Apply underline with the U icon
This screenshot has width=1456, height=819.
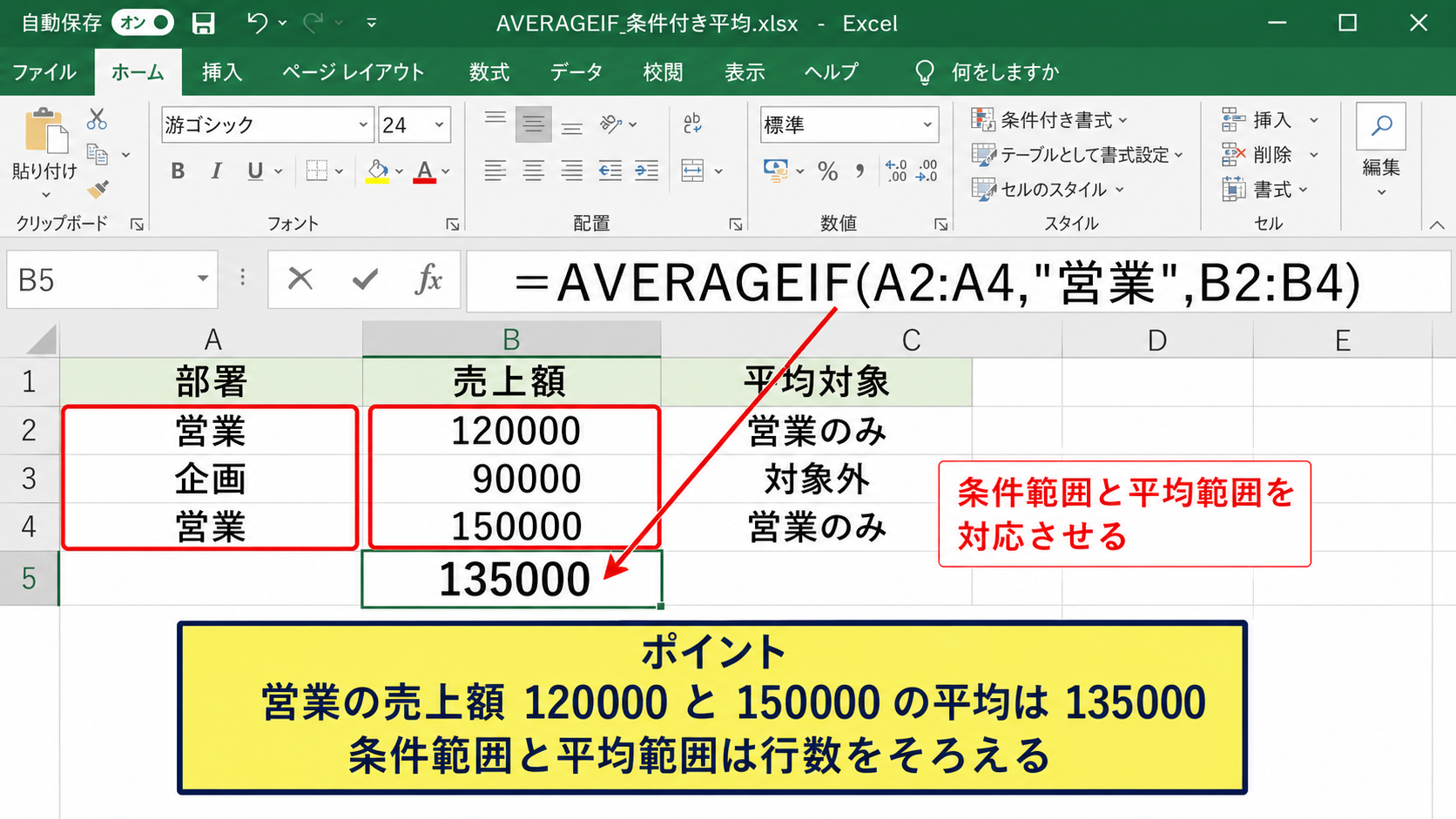[x=255, y=171]
